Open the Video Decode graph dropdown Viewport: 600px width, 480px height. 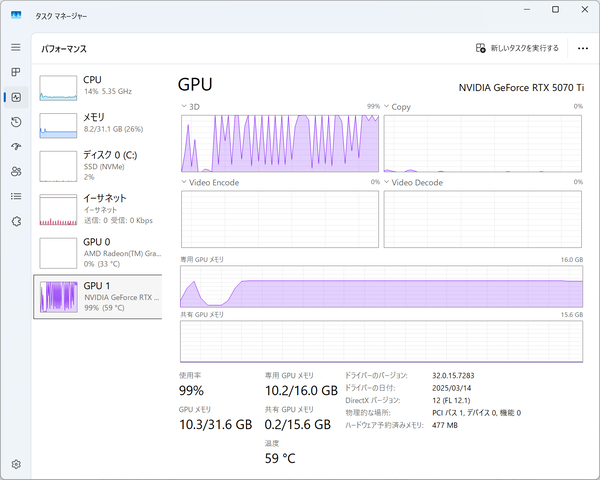388,183
